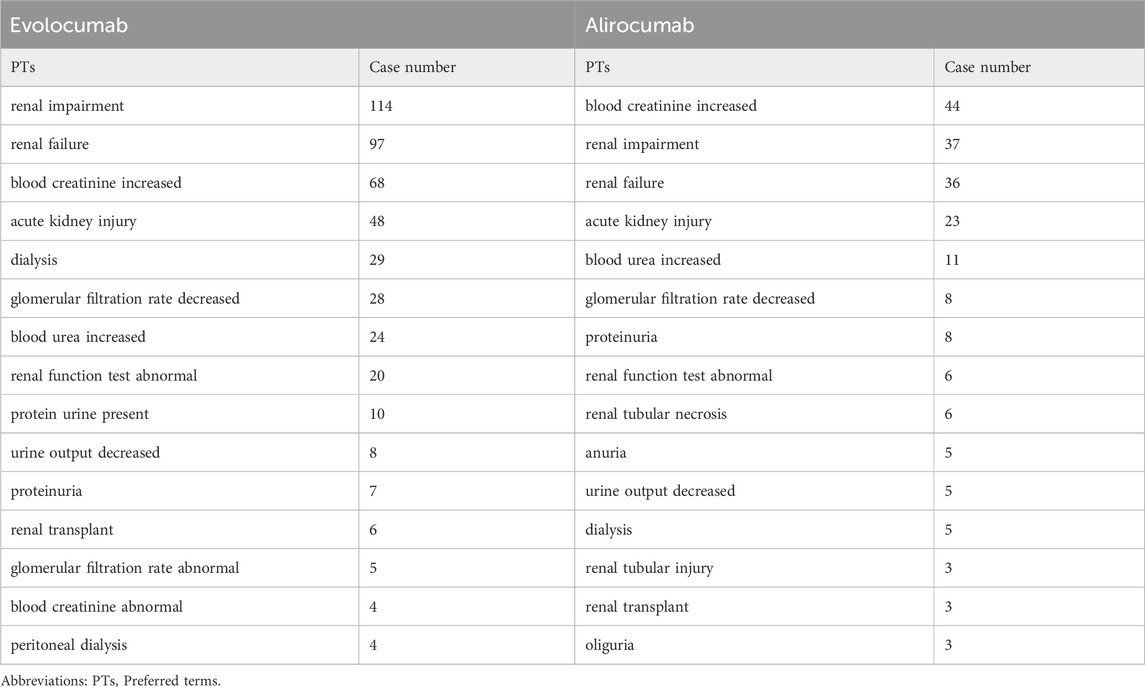This screenshot has width=1145, height=687.
Task: Click the case number 114 cell
Action: click(x=467, y=106)
